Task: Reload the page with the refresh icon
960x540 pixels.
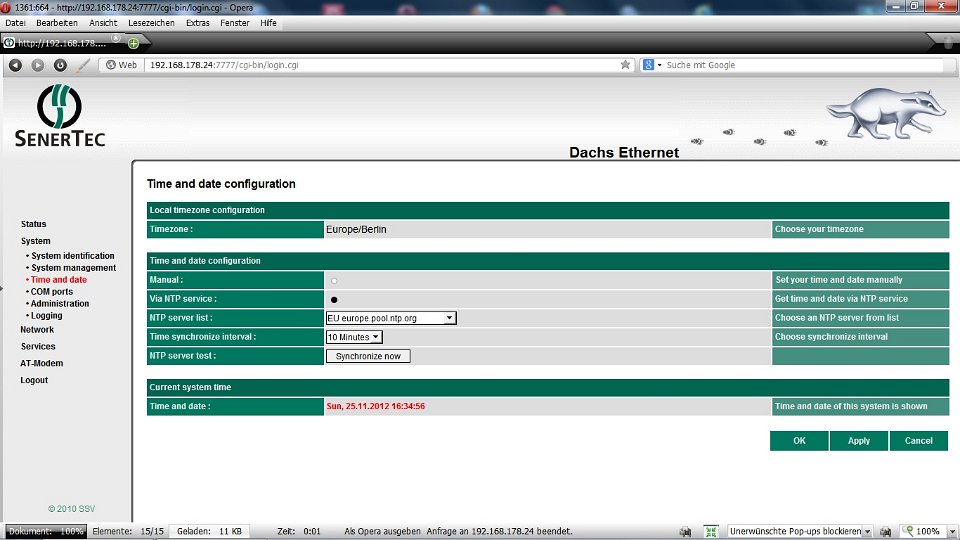Action: point(60,65)
